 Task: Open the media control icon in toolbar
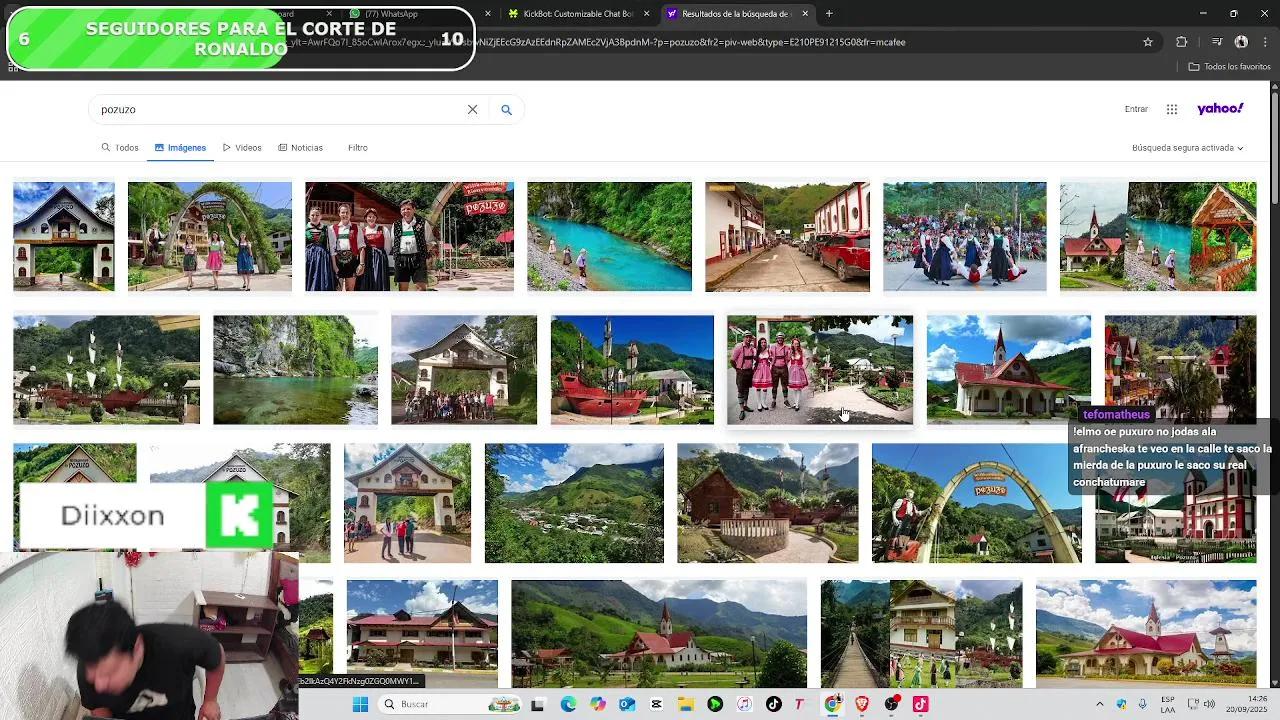1217,42
